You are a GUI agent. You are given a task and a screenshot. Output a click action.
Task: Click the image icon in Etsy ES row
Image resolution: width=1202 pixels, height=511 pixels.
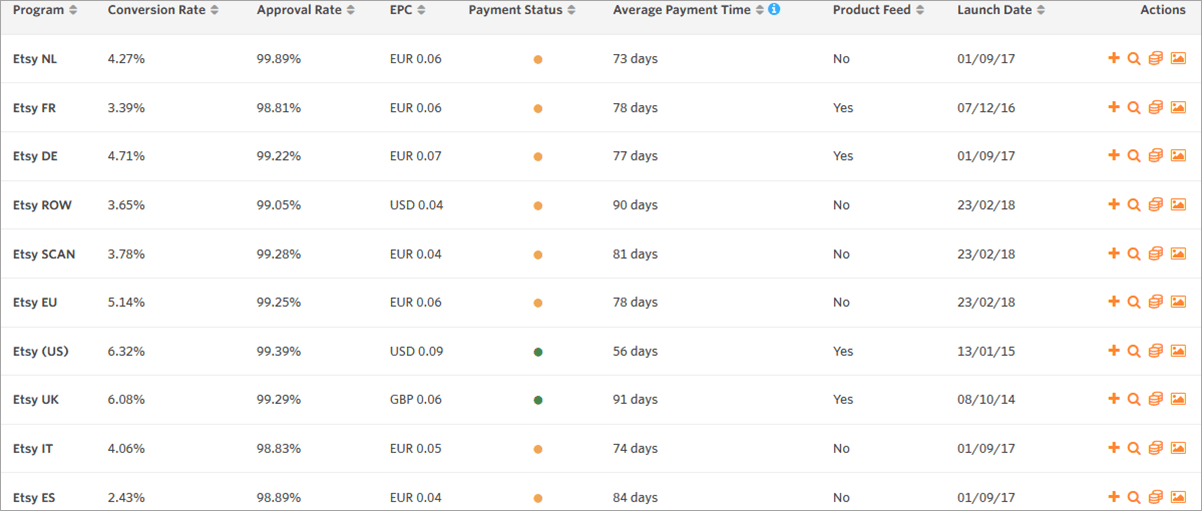point(1178,497)
